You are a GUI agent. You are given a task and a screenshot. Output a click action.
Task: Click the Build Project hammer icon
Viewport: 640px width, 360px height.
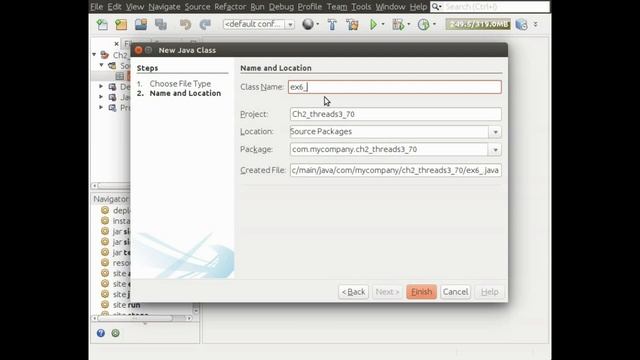(332, 24)
